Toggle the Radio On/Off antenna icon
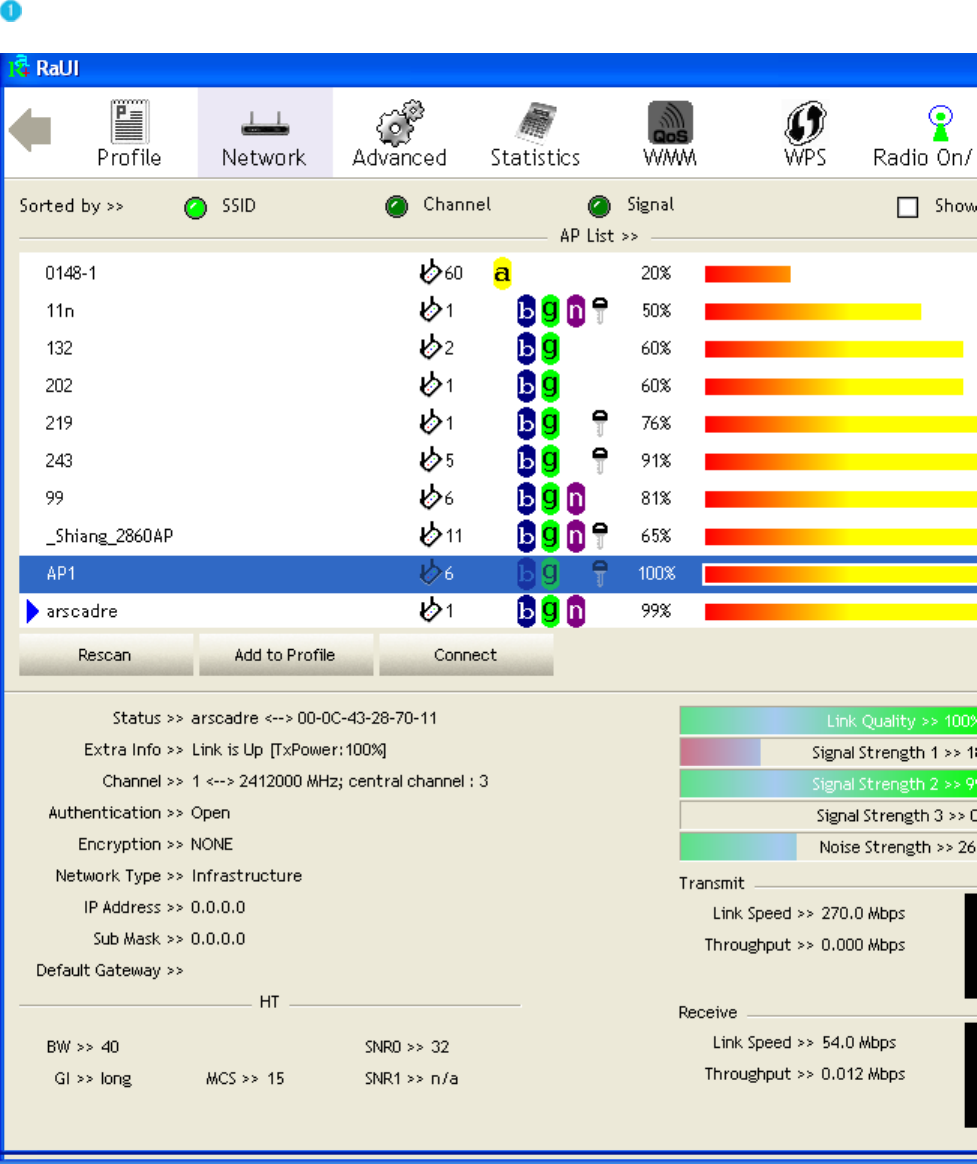 coord(940,123)
